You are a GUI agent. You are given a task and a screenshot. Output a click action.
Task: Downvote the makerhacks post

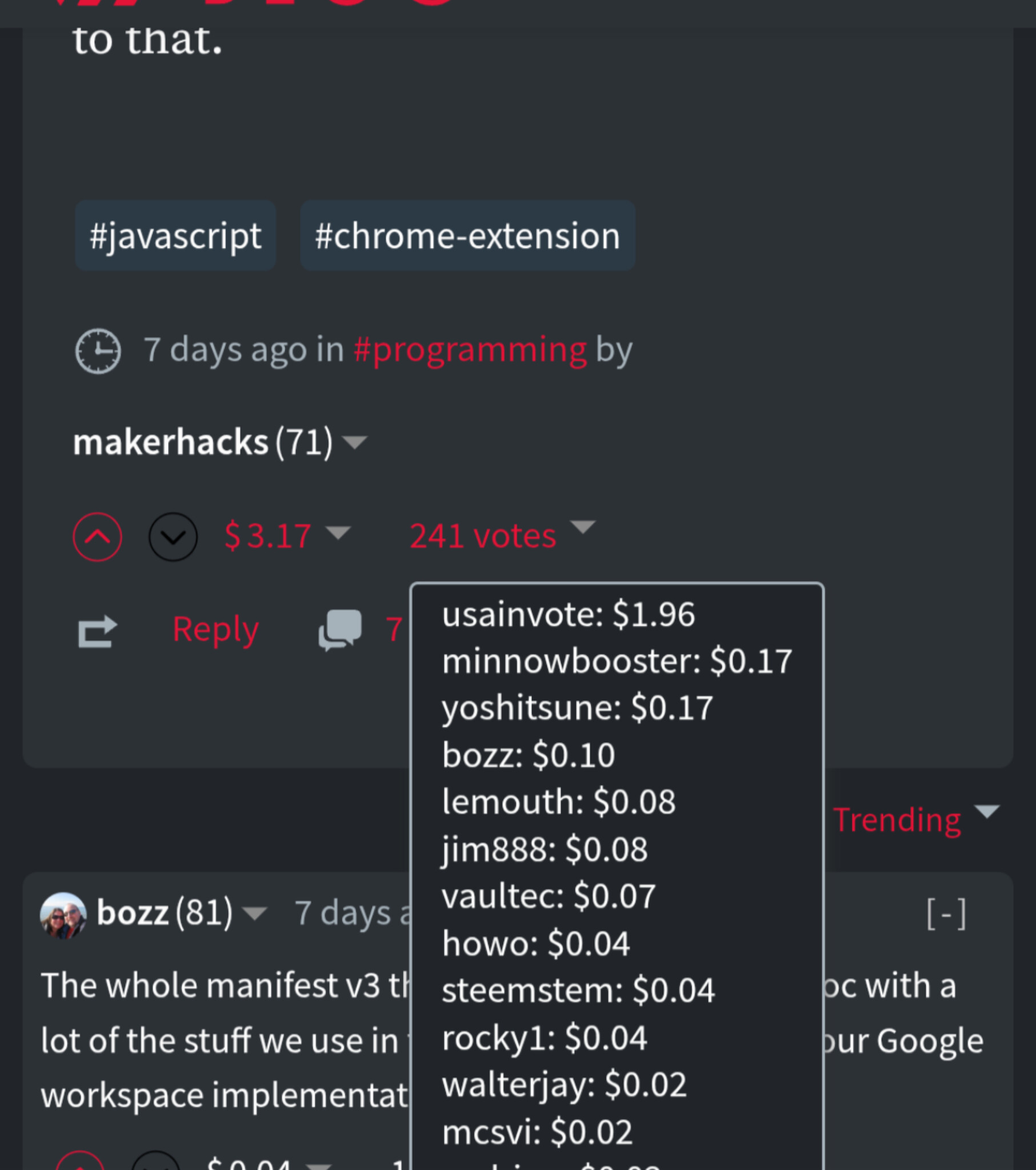[173, 536]
